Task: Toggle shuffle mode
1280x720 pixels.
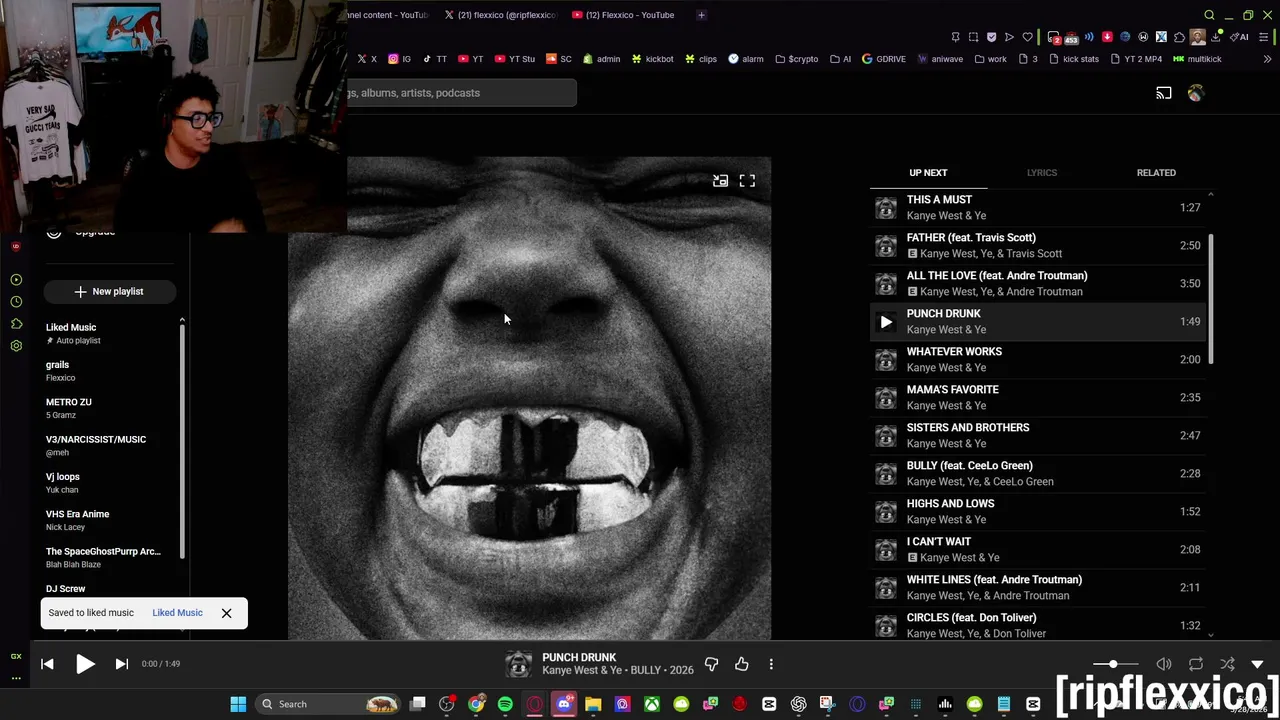Action: (x=1227, y=664)
